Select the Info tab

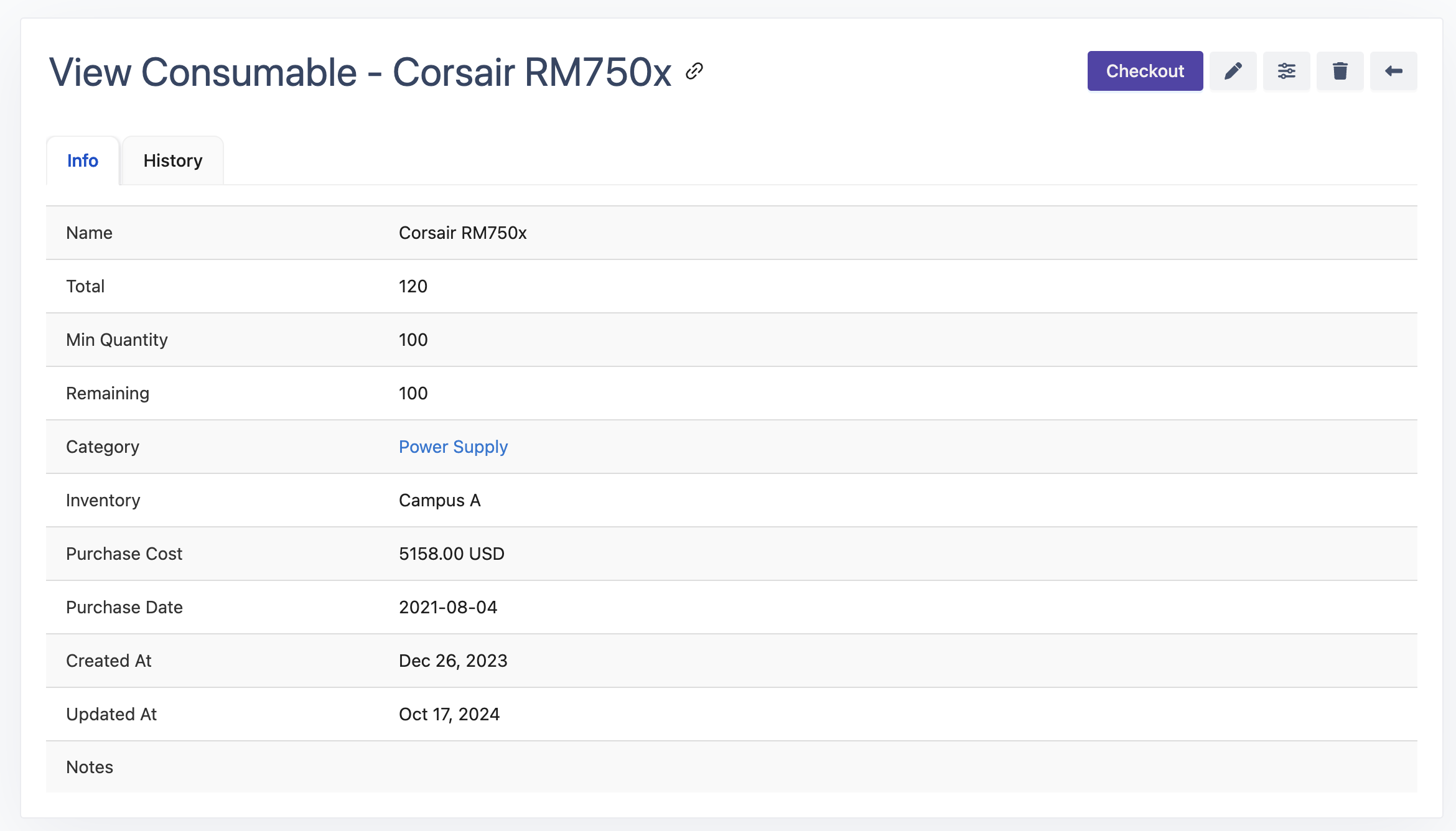pyautogui.click(x=83, y=160)
